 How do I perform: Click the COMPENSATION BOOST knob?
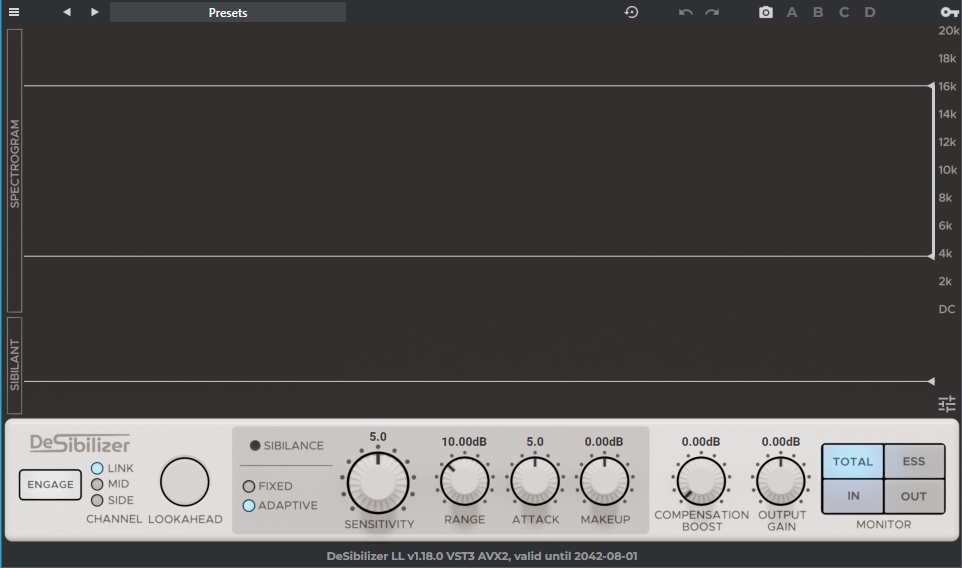click(x=701, y=482)
